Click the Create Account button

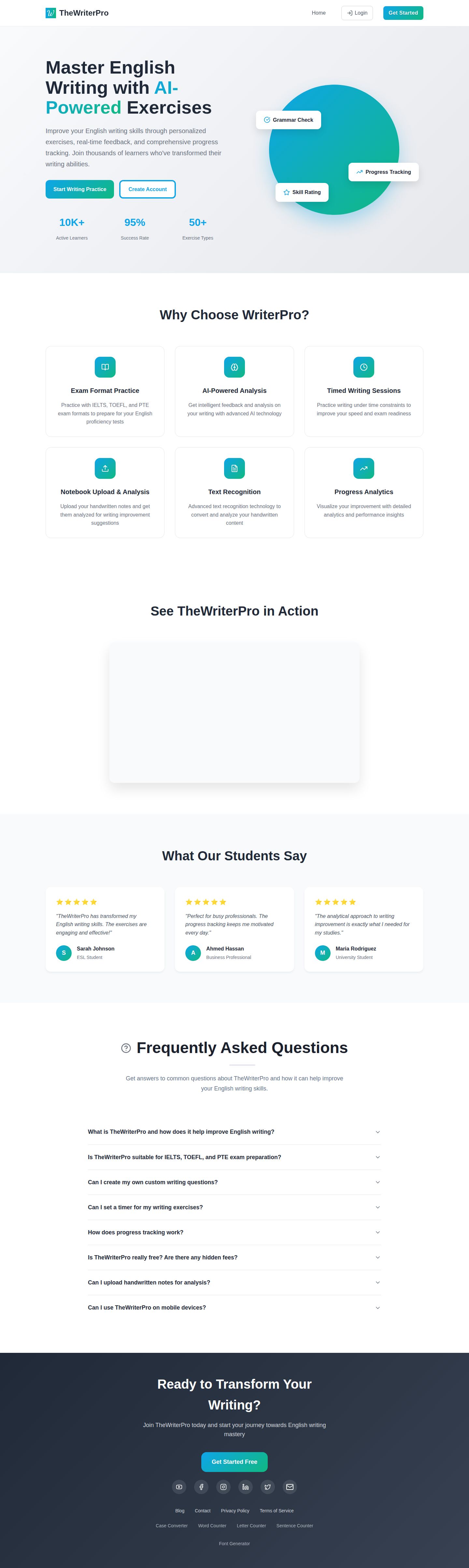click(x=148, y=189)
